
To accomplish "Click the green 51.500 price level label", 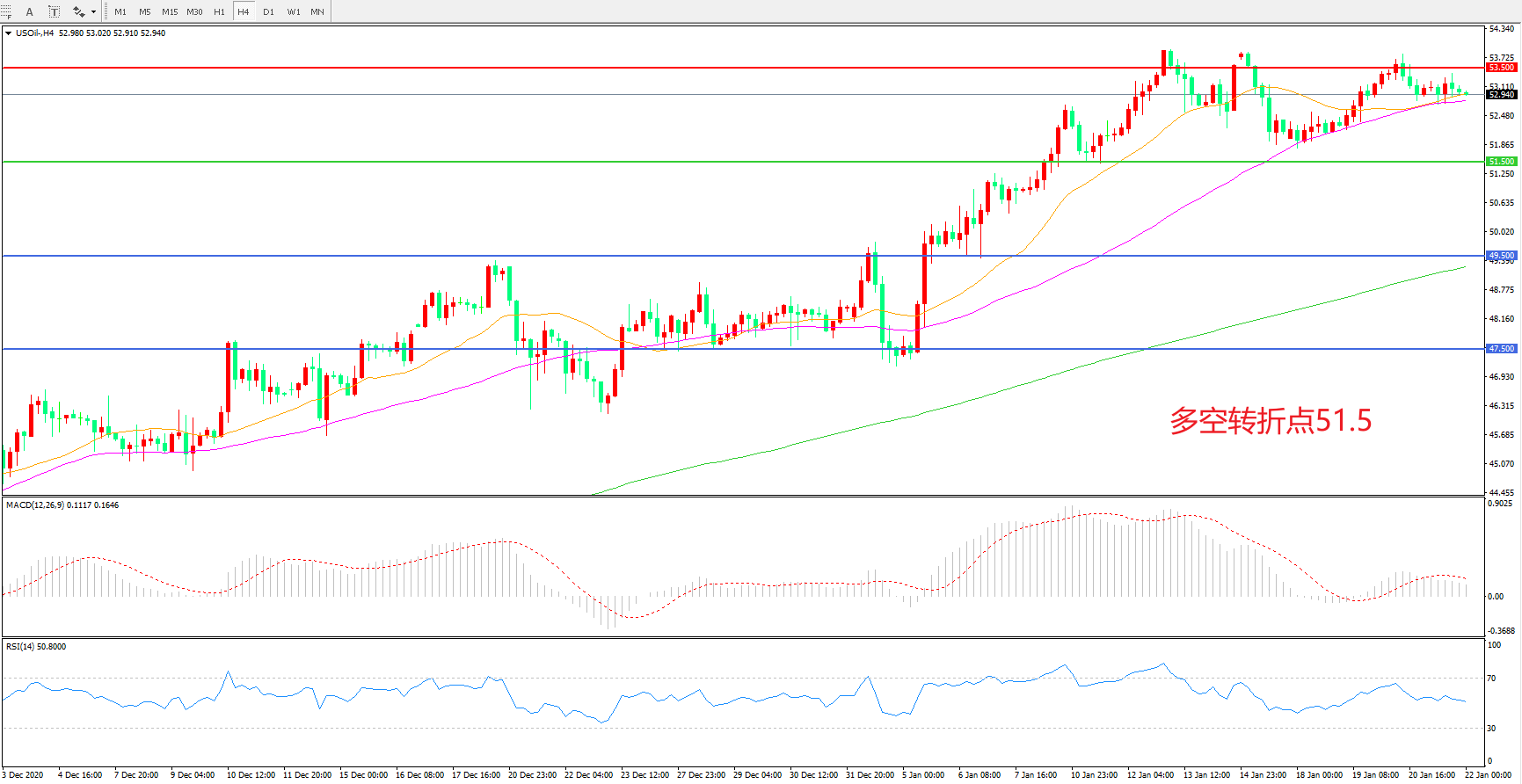I will click(1501, 162).
